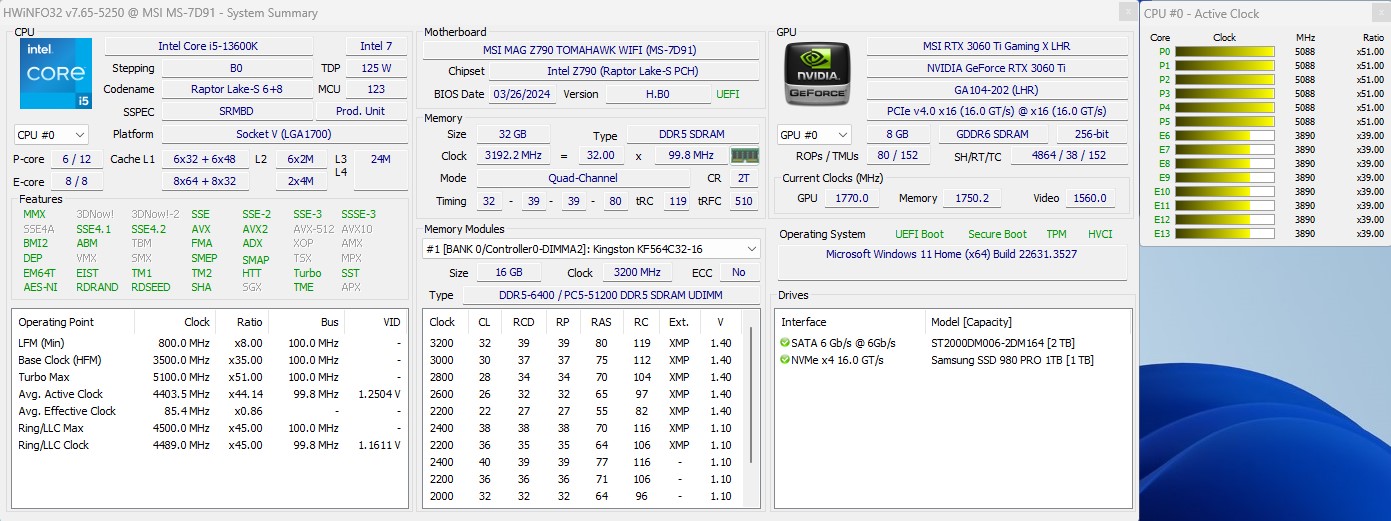Click the RDSEED feature flag
Screen dimensions: 1391x521
click(151, 287)
